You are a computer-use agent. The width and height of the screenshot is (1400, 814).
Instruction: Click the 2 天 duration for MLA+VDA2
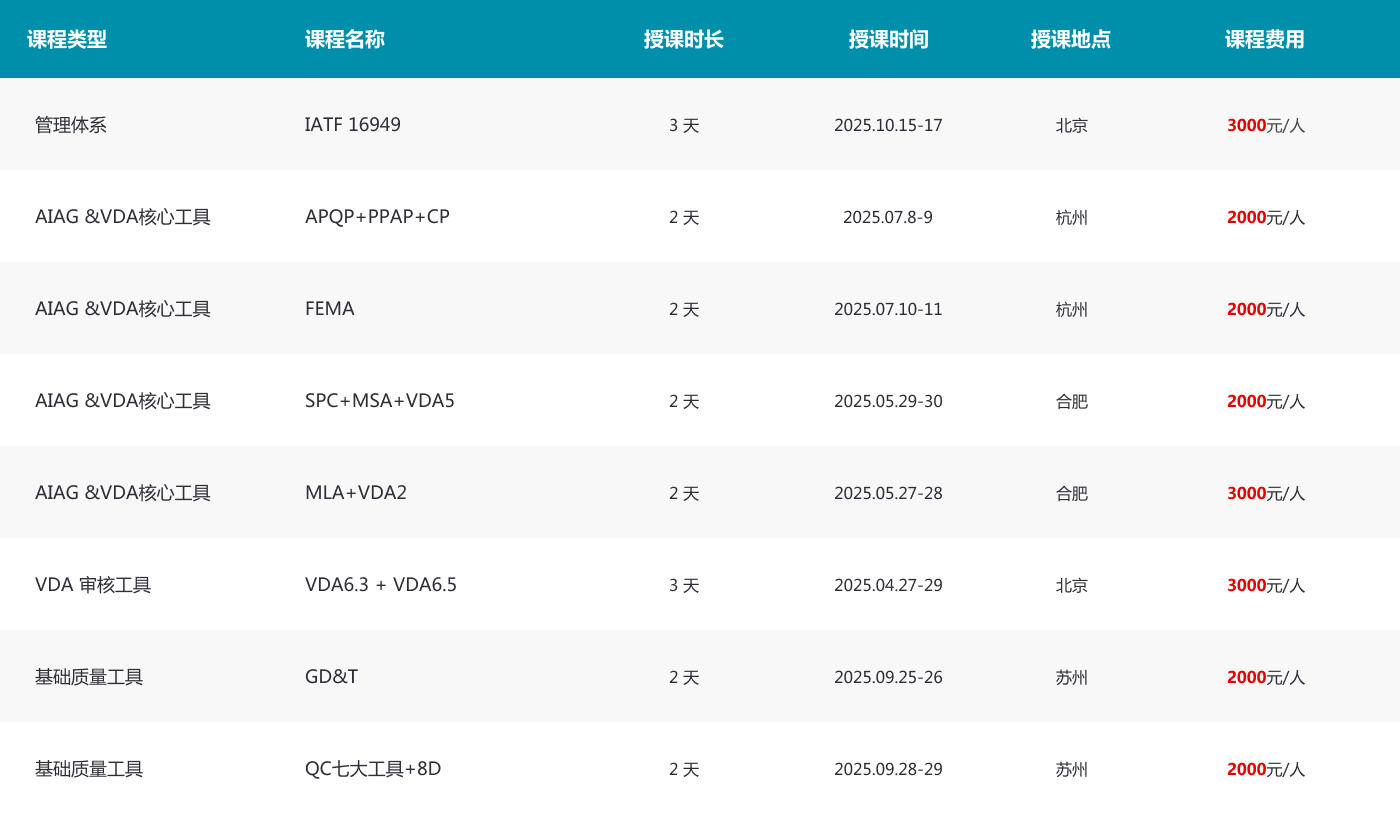684,494
